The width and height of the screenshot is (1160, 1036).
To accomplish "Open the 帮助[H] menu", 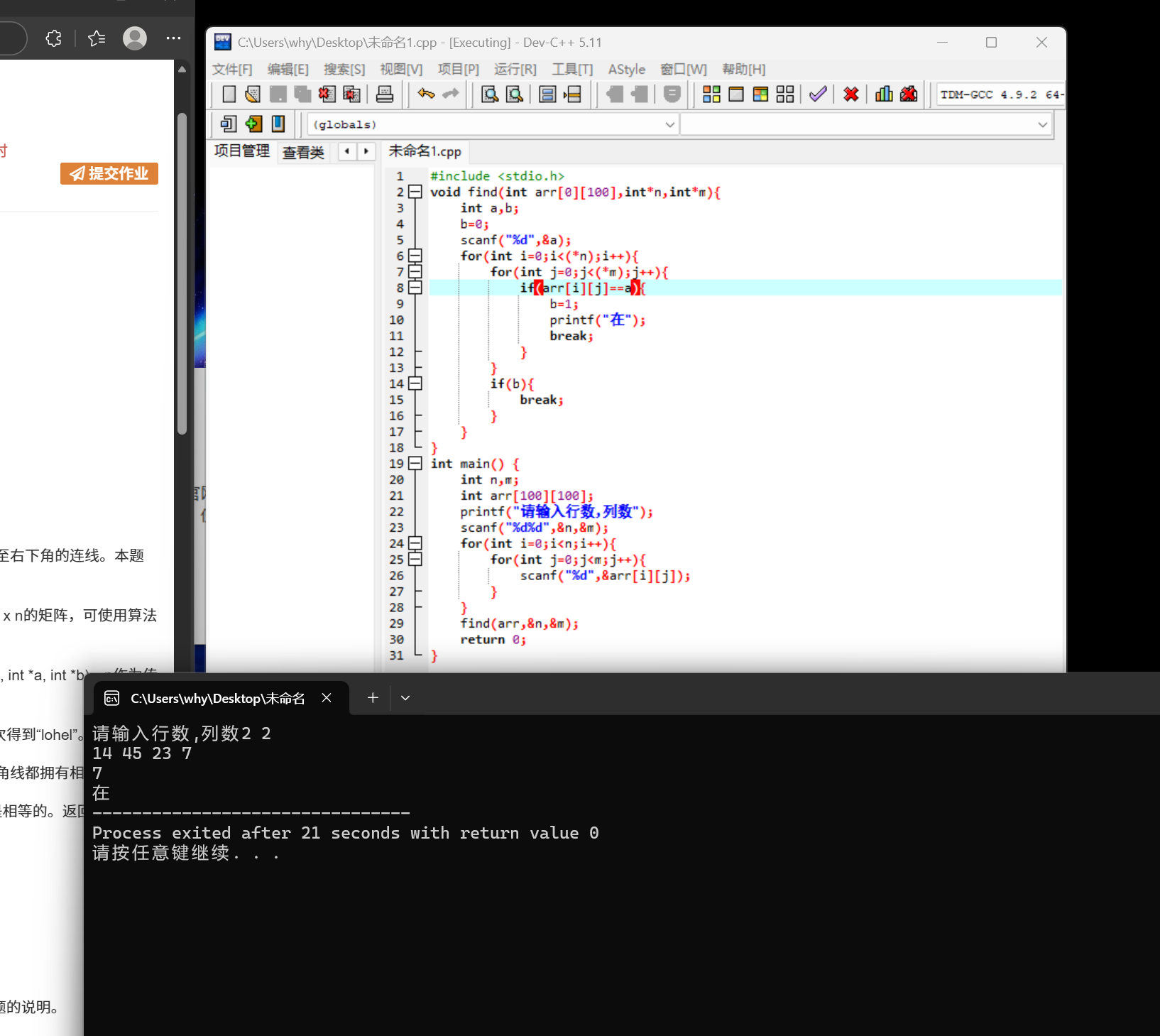I will (x=744, y=69).
